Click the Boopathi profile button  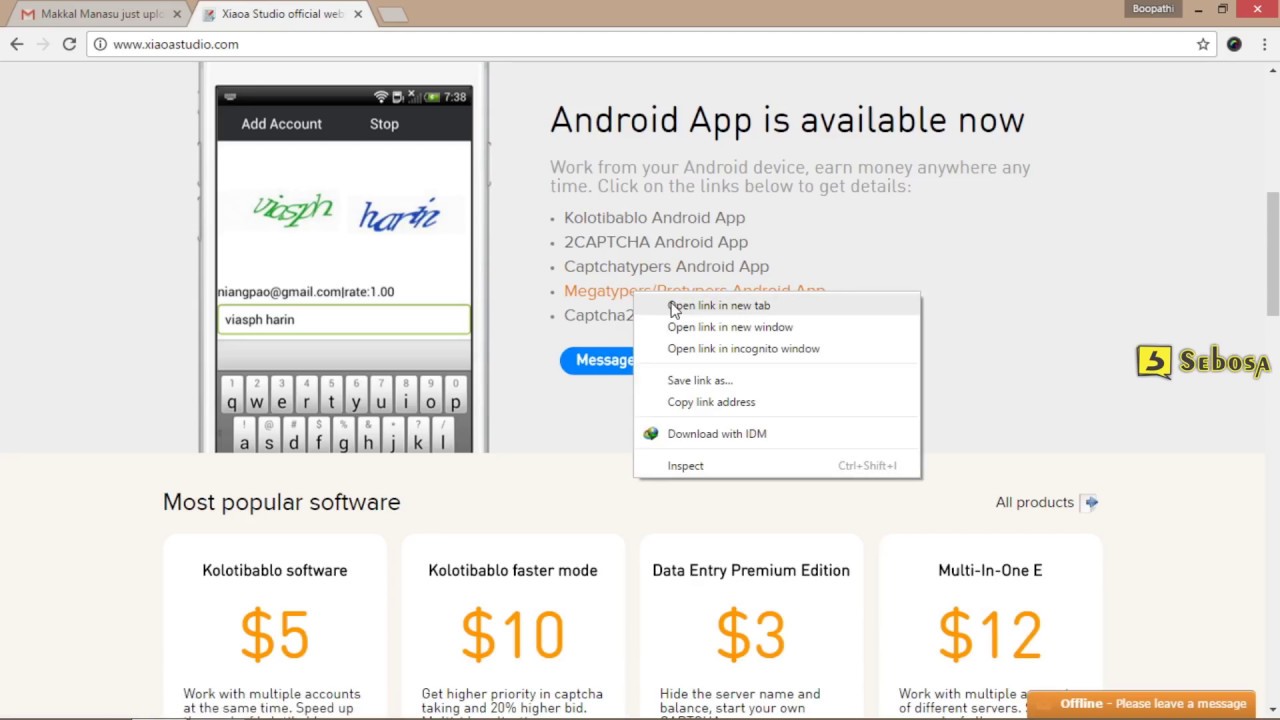(1153, 9)
